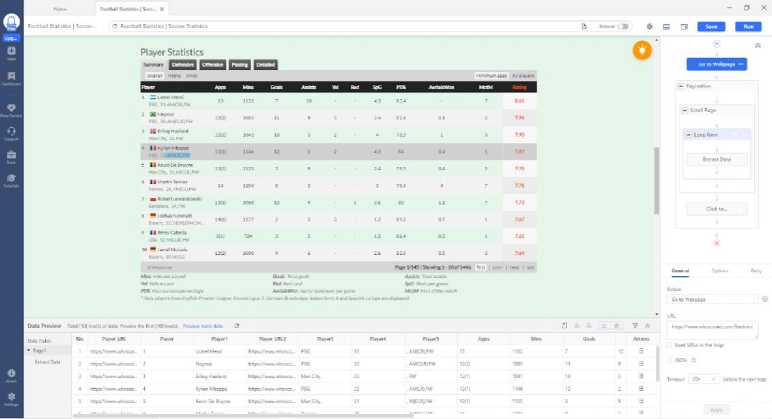Open the Go to Webpage step menu
The image size is (772, 419).
[741, 64]
